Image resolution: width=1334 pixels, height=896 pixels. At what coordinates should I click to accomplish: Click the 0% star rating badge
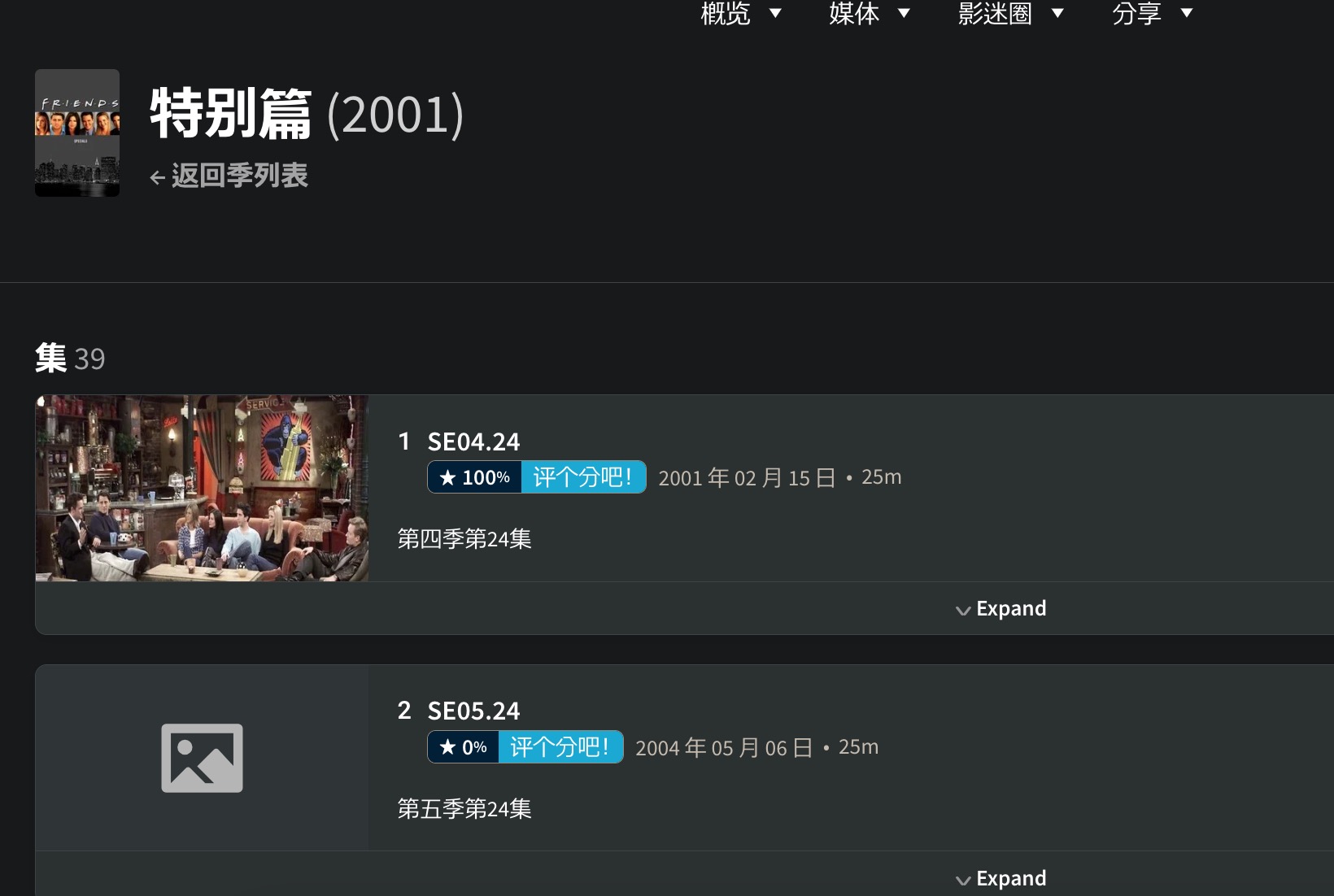[463, 747]
